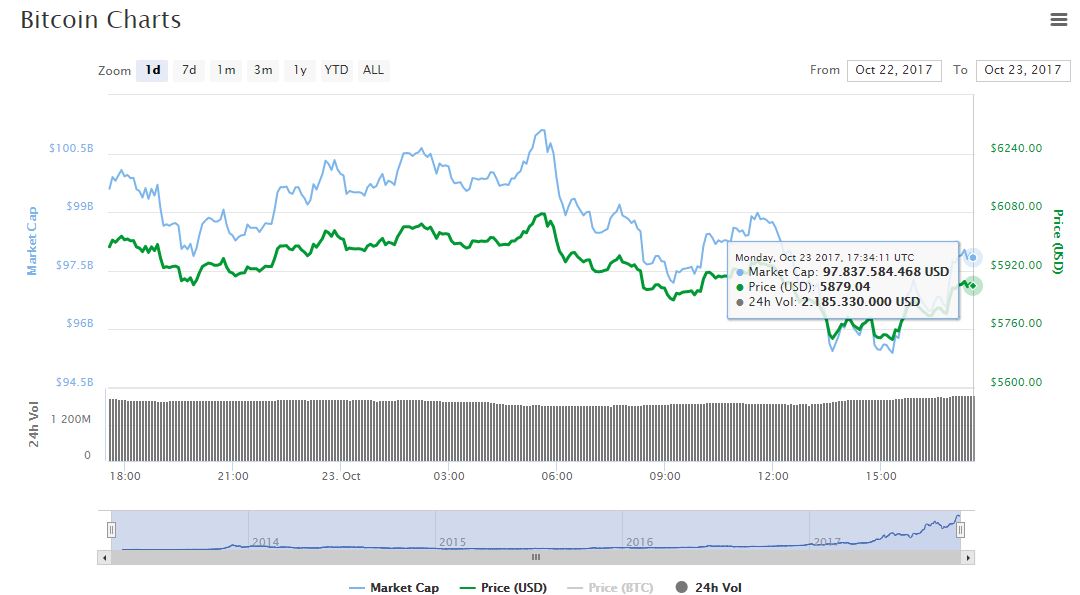Click the $6240.00 price axis label
The width and height of the screenshot is (1080, 595).
tap(1016, 148)
